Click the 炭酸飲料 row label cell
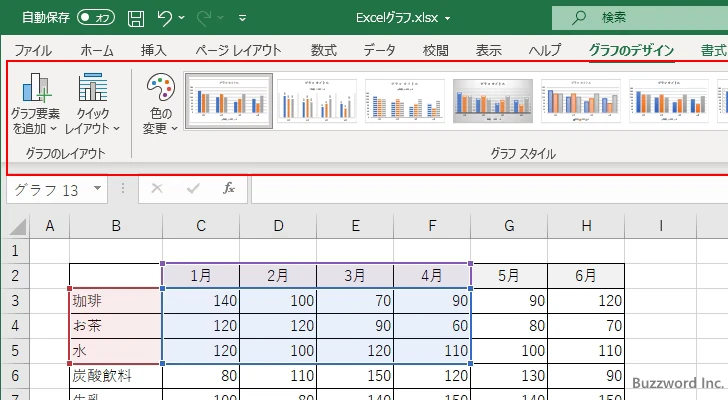 point(116,376)
